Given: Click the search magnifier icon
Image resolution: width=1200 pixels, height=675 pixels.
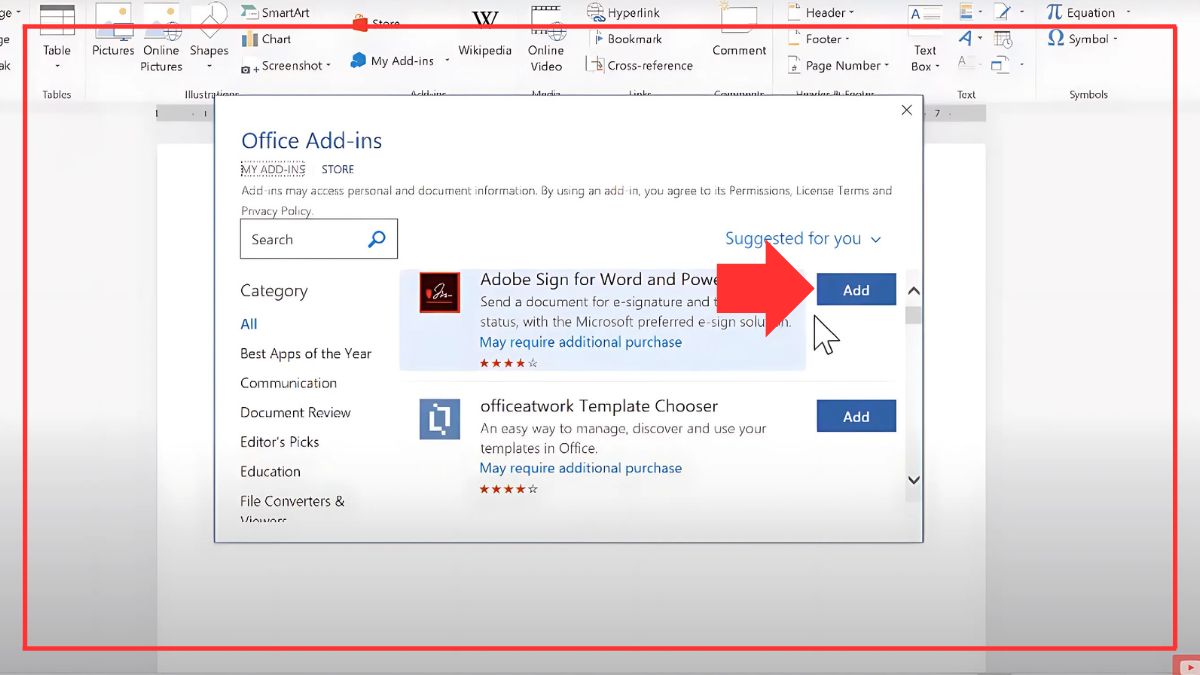Looking at the screenshot, I should (376, 239).
